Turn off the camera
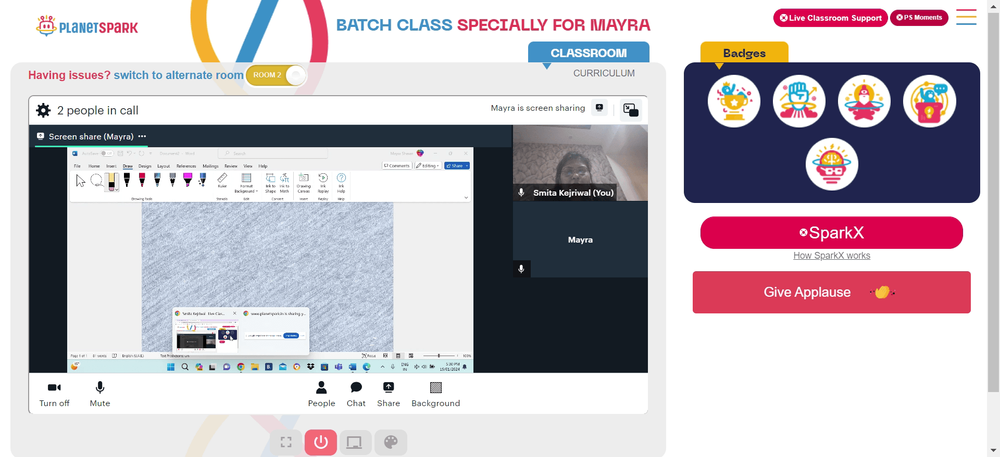Screen dimensions: 1000x457 click(54, 394)
